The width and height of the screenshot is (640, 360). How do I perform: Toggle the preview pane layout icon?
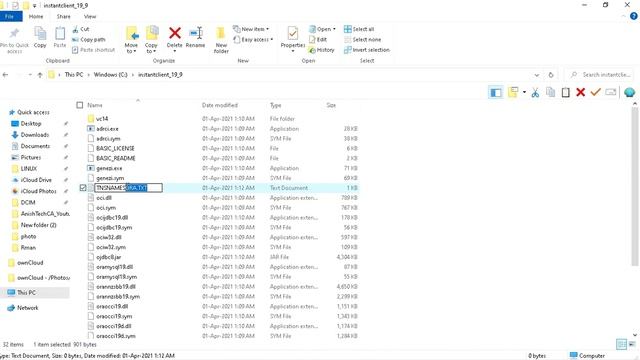tap(496, 93)
